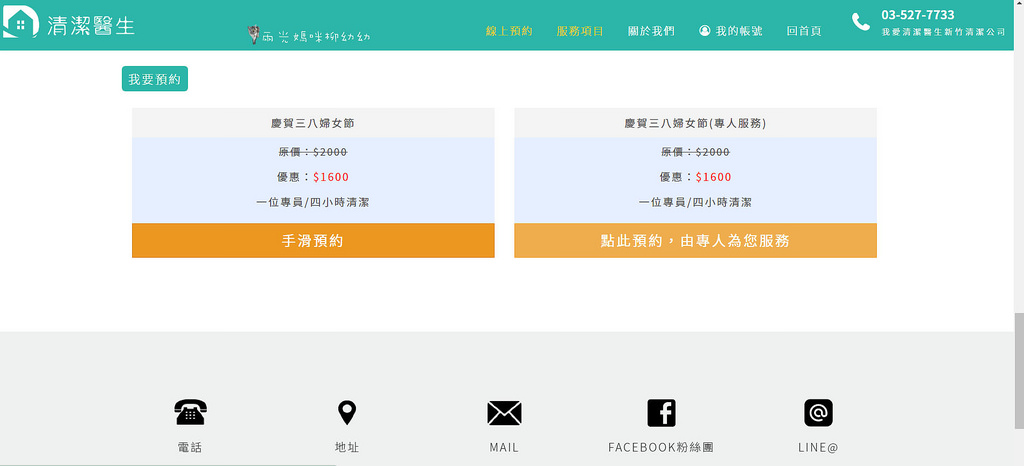The height and width of the screenshot is (466, 1024).
Task: Go to 關於我們 in the top navigation
Action: point(651,31)
